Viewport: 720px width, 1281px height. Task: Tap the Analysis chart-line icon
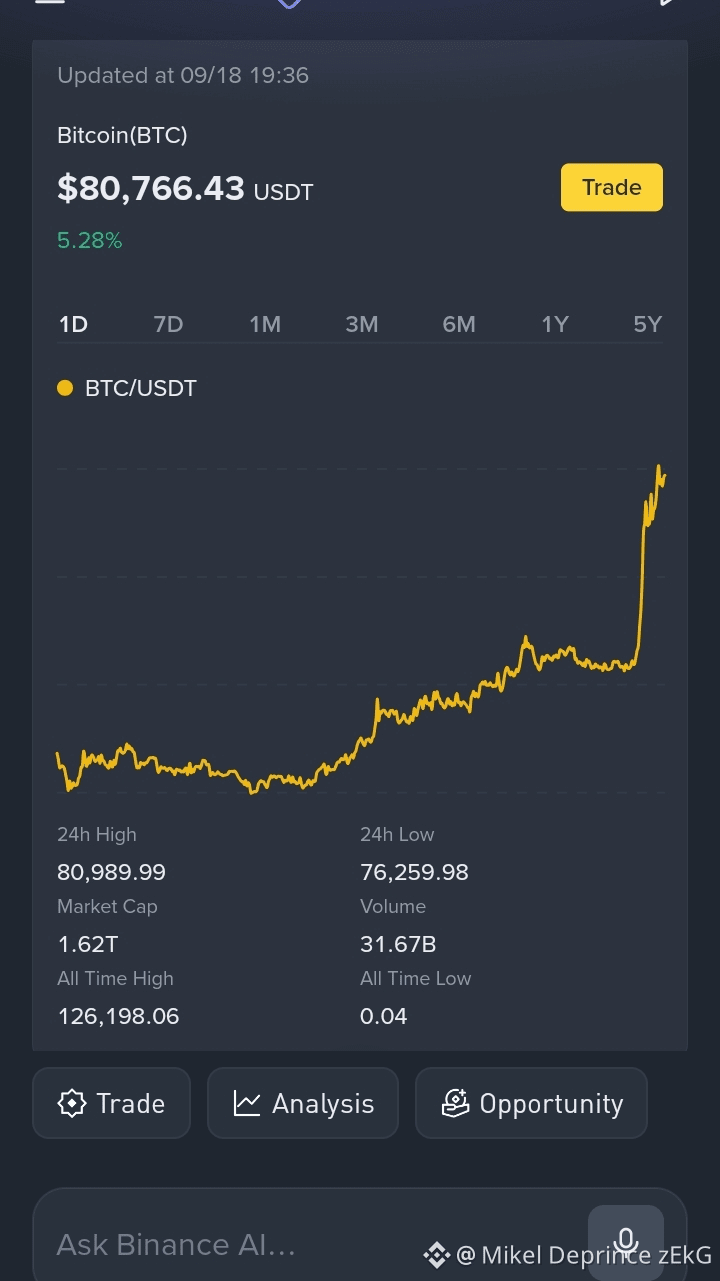pos(247,1103)
